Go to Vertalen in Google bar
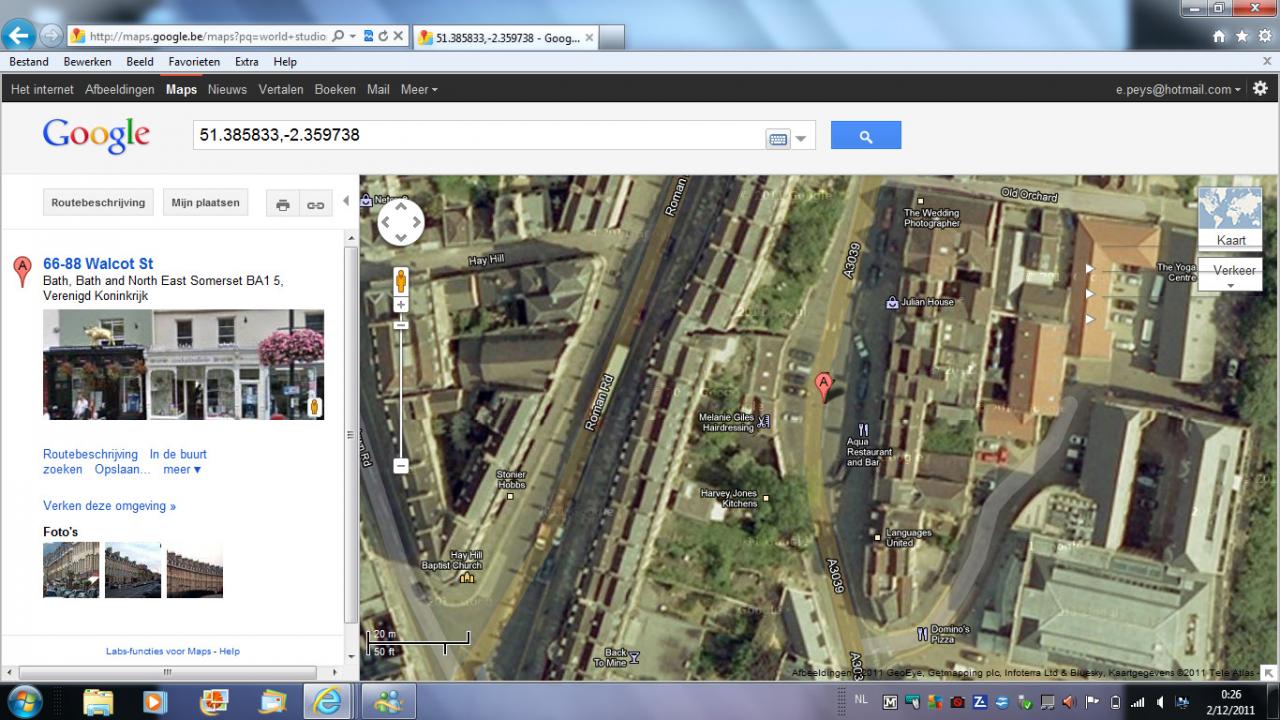Viewport: 1280px width, 720px height. [x=281, y=89]
